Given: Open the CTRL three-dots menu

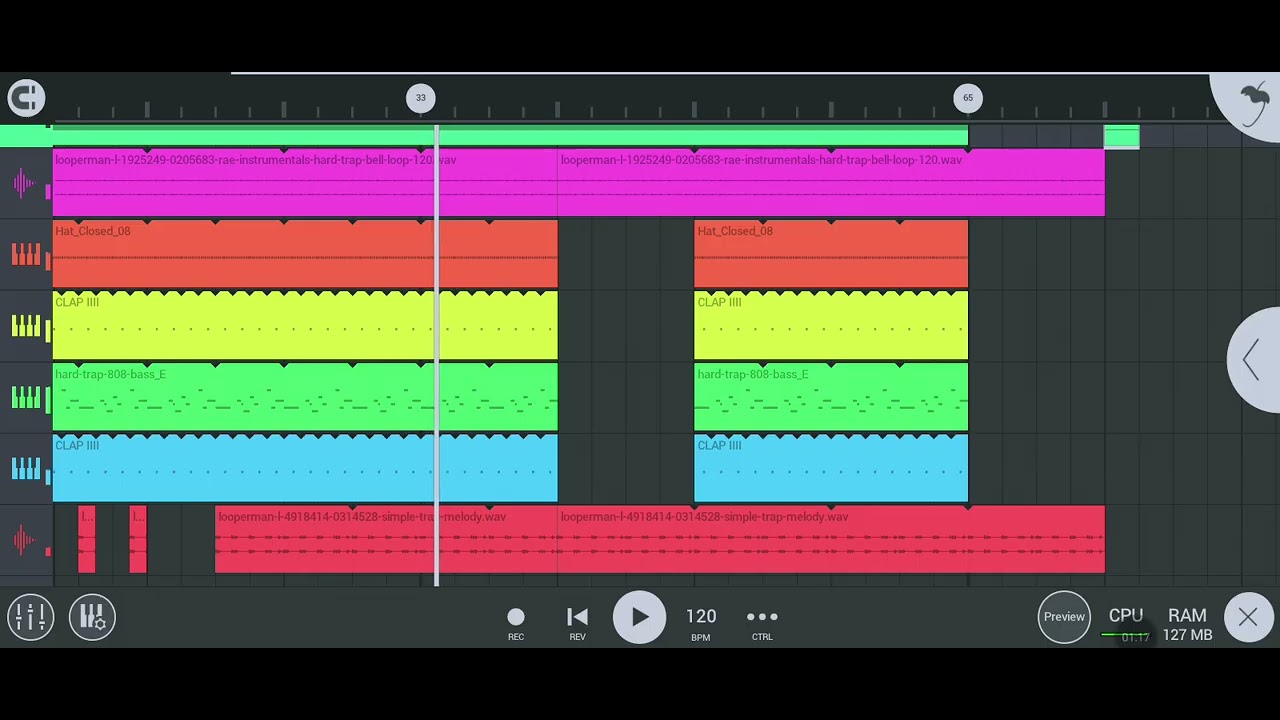Looking at the screenshot, I should pyautogui.click(x=762, y=622).
